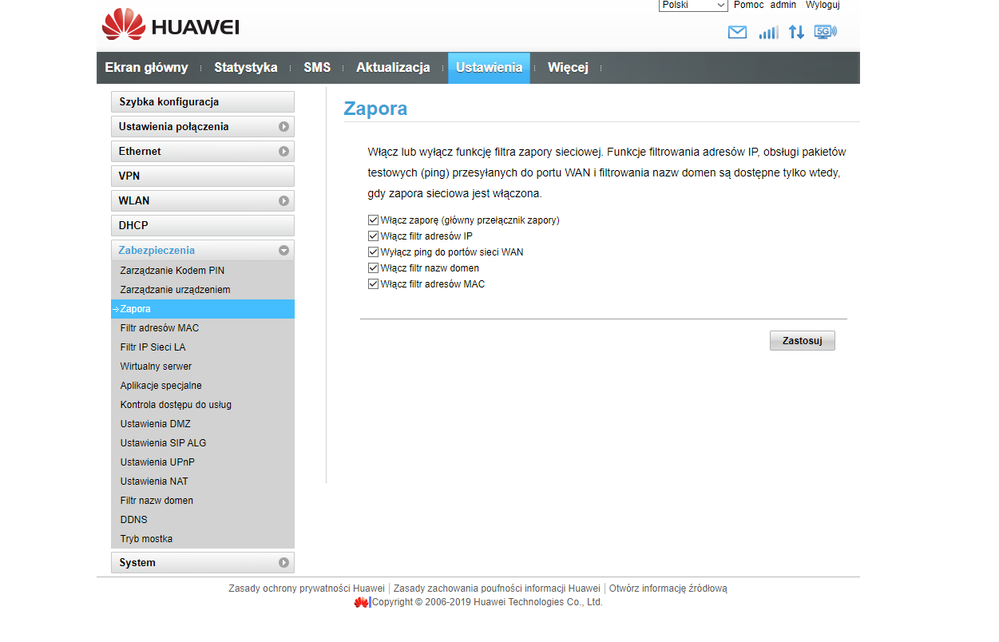Screen dimensions: 999x642
Task: Select the Ustawienia tab
Action: (x=489, y=68)
